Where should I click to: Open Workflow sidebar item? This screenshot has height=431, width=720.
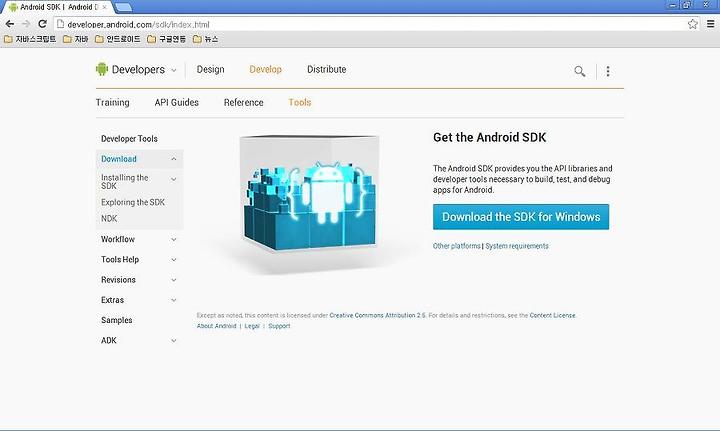118,239
